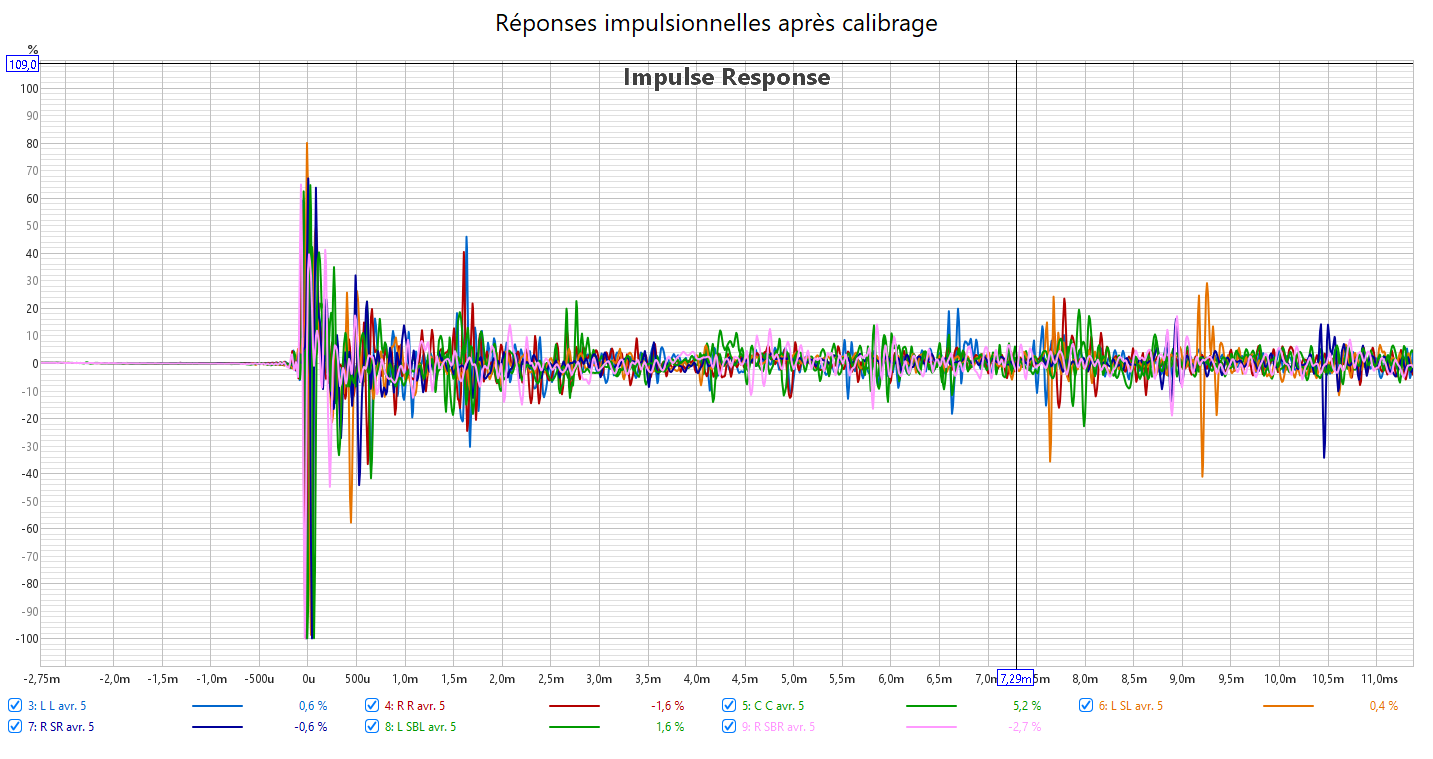Click the 109,0 top axis limit field
Screen dimensions: 1433x759
tap(23, 64)
